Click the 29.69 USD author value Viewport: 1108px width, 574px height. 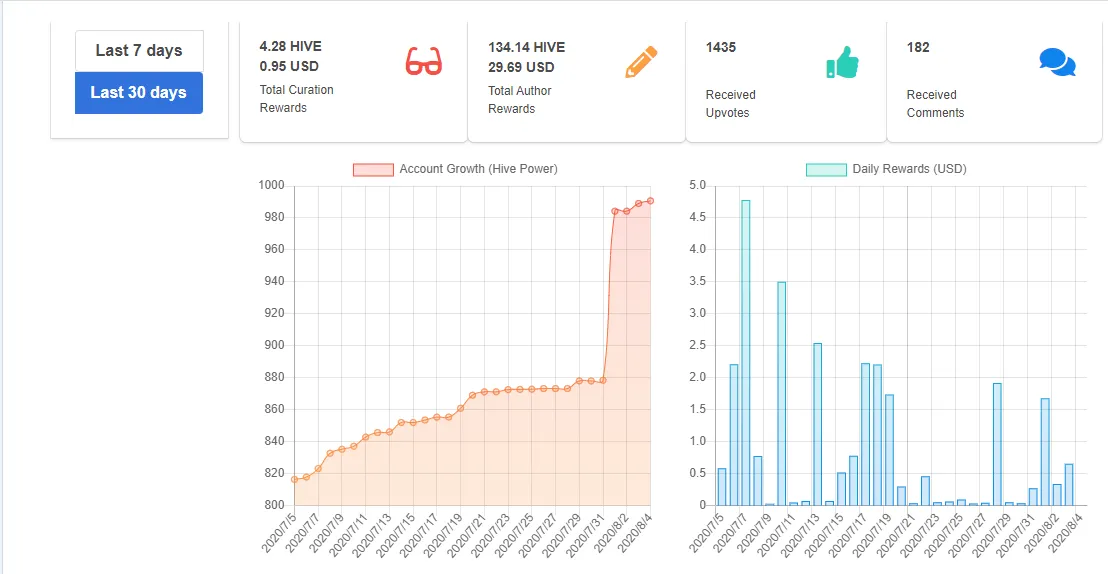(521, 68)
